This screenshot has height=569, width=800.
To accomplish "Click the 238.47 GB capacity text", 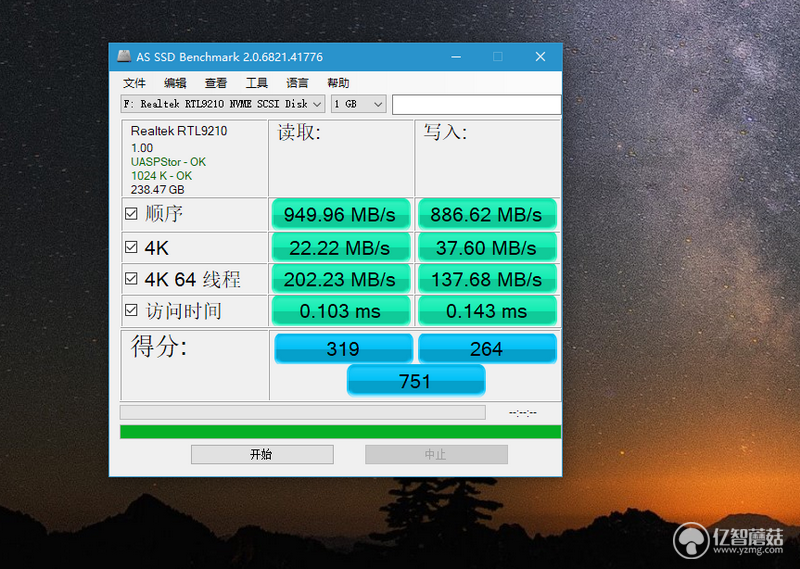I will (x=157, y=189).
